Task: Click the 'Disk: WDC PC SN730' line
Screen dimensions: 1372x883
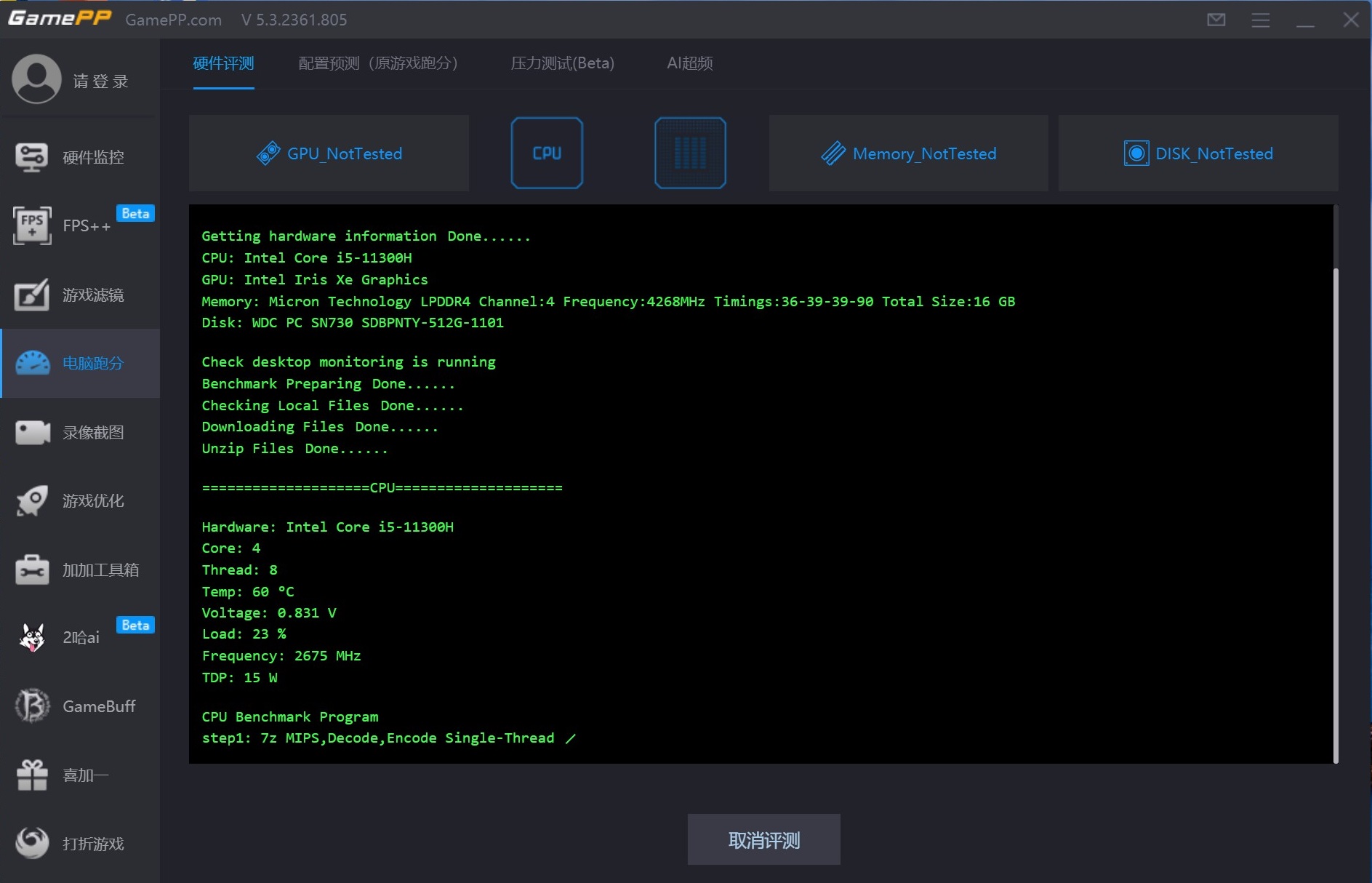Action: (353, 322)
